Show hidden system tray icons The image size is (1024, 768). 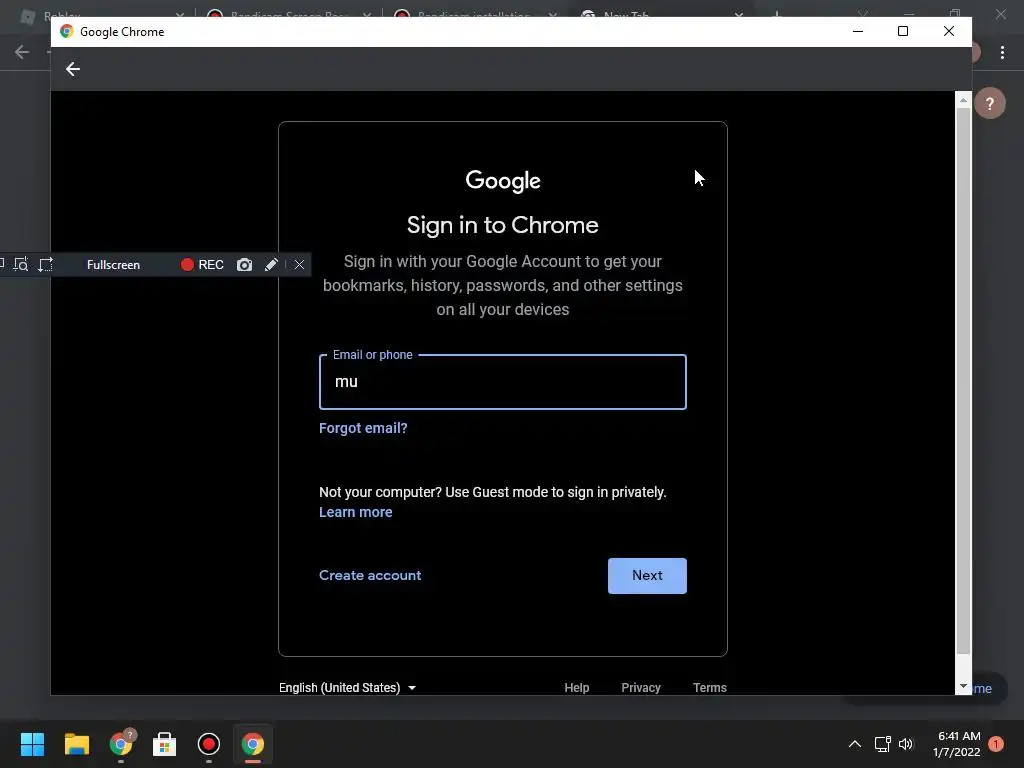pos(854,744)
